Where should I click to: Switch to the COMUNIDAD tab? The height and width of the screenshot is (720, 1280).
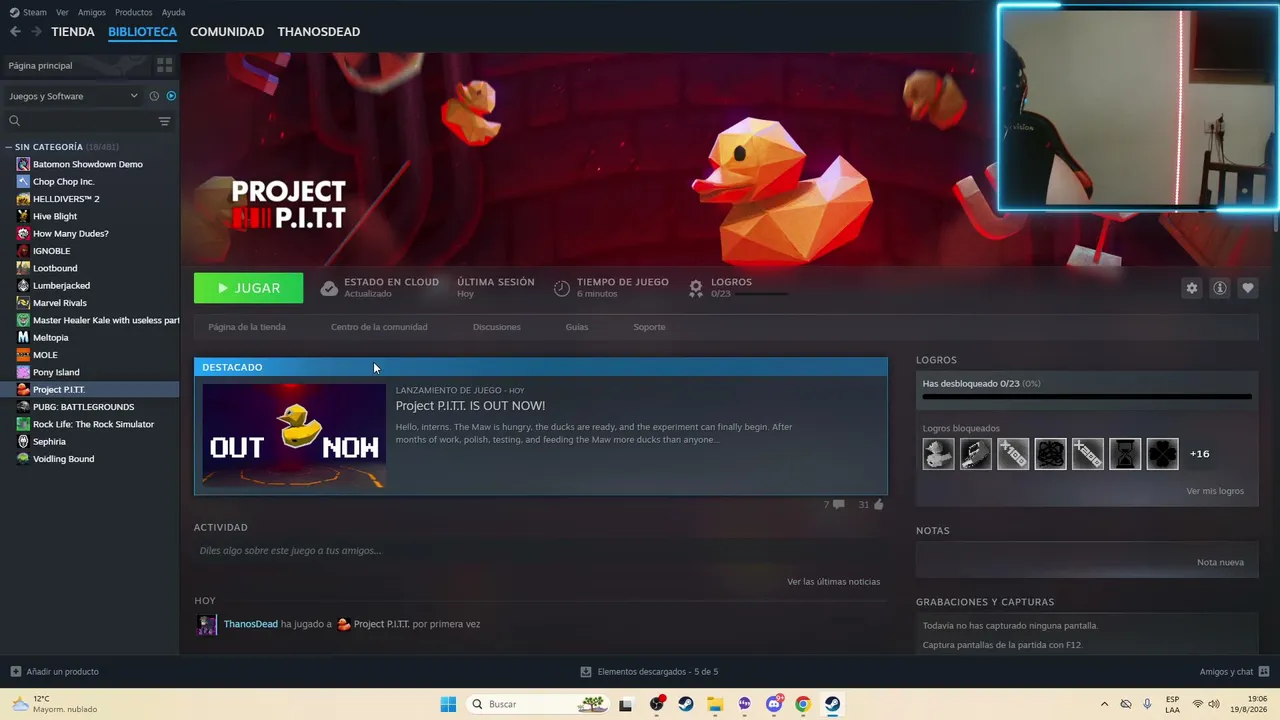click(227, 32)
